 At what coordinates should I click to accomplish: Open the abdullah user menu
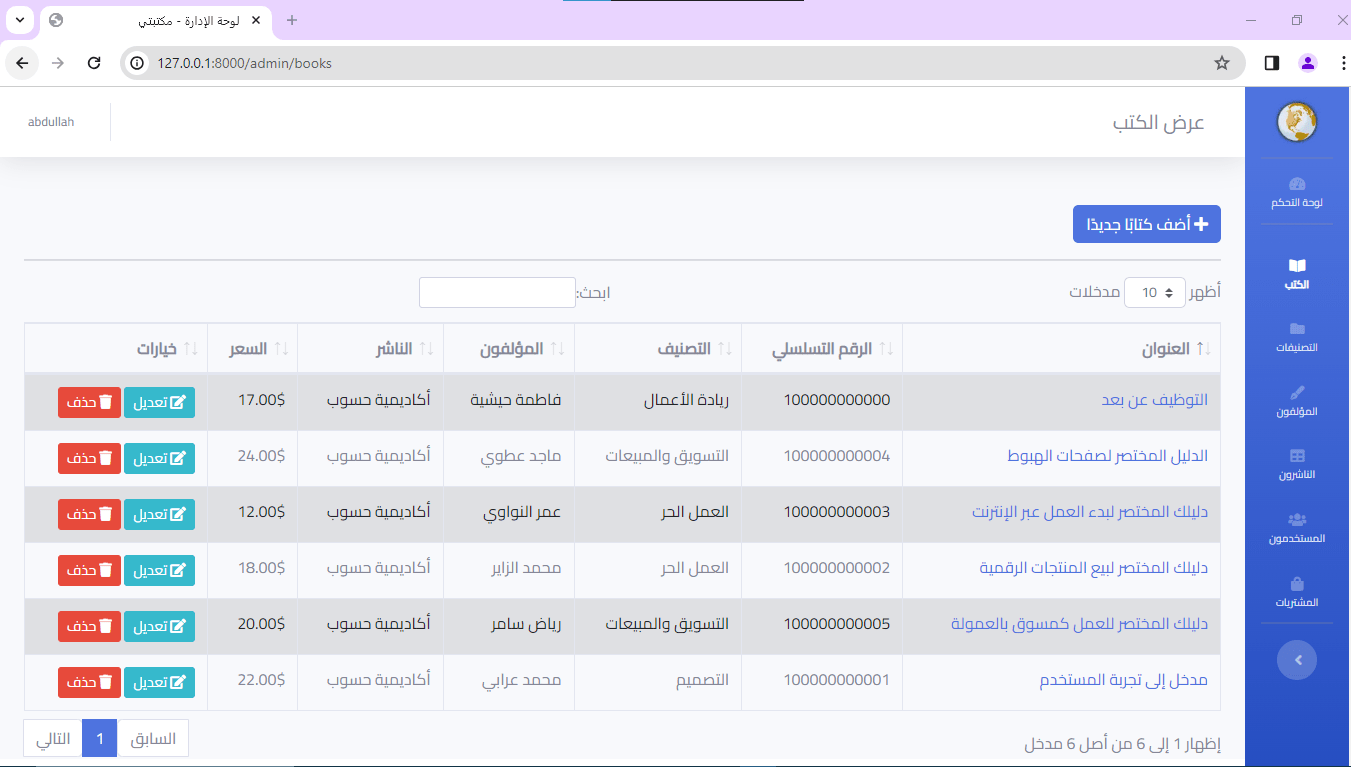pyautogui.click(x=51, y=122)
